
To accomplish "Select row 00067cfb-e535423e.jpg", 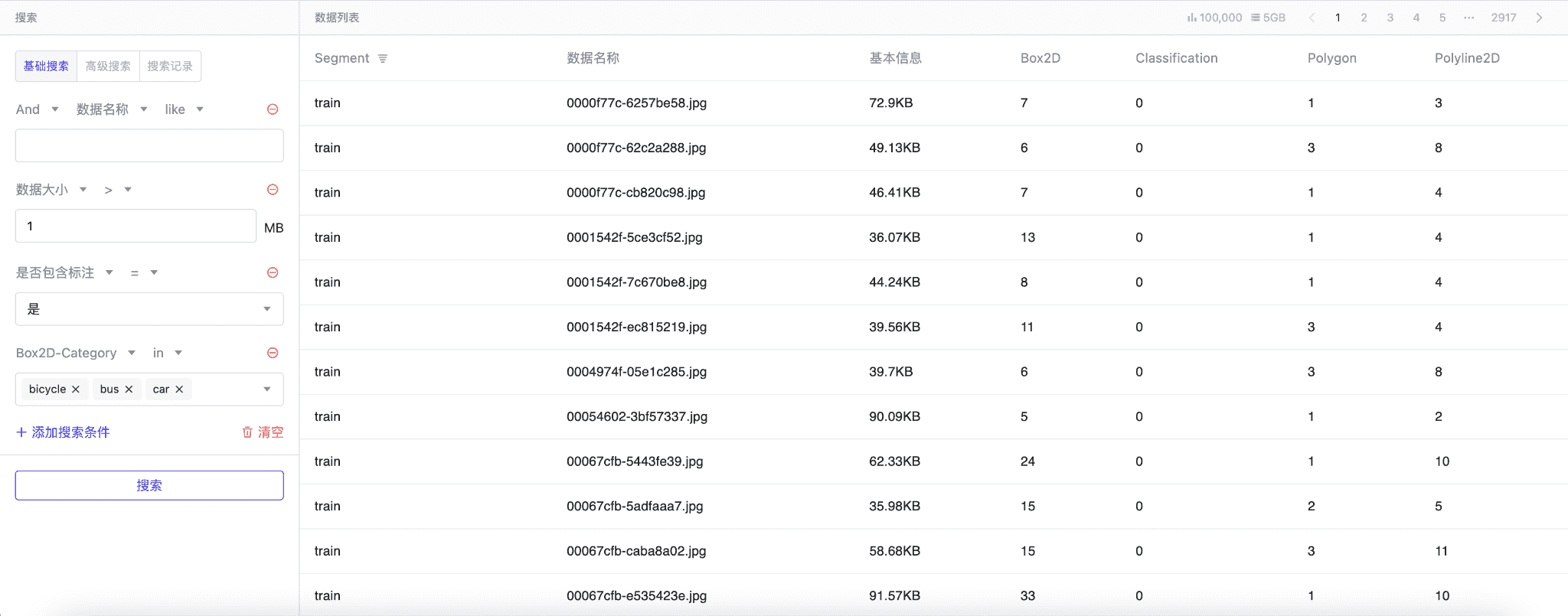I will pos(933,595).
